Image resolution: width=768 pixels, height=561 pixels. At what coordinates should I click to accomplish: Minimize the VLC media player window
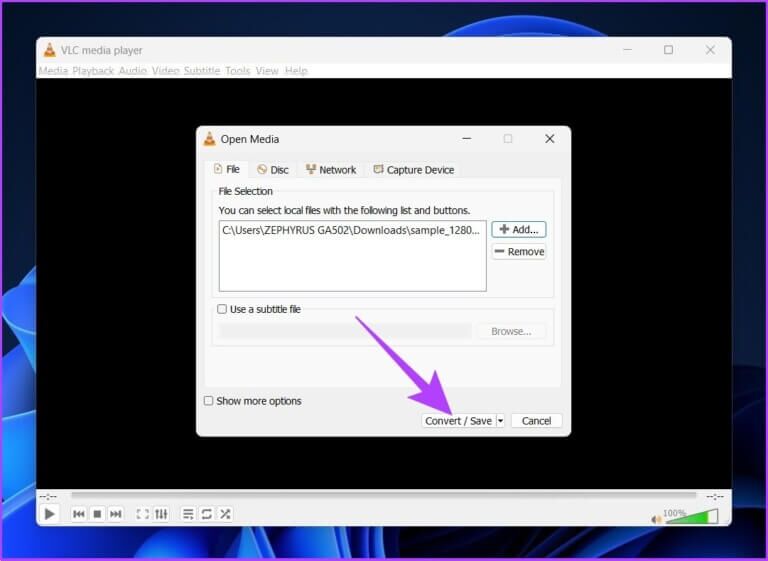click(627, 50)
